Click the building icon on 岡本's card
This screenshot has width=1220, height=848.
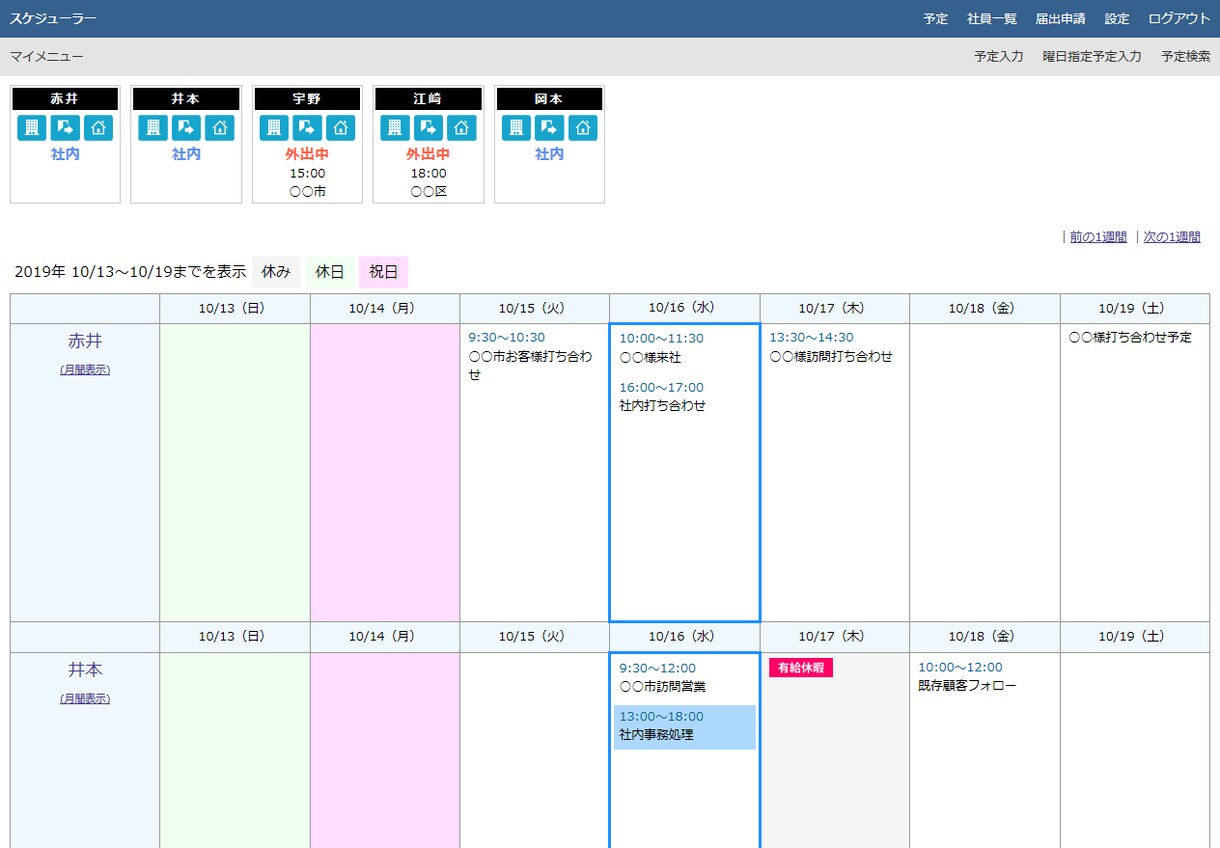(x=516, y=128)
